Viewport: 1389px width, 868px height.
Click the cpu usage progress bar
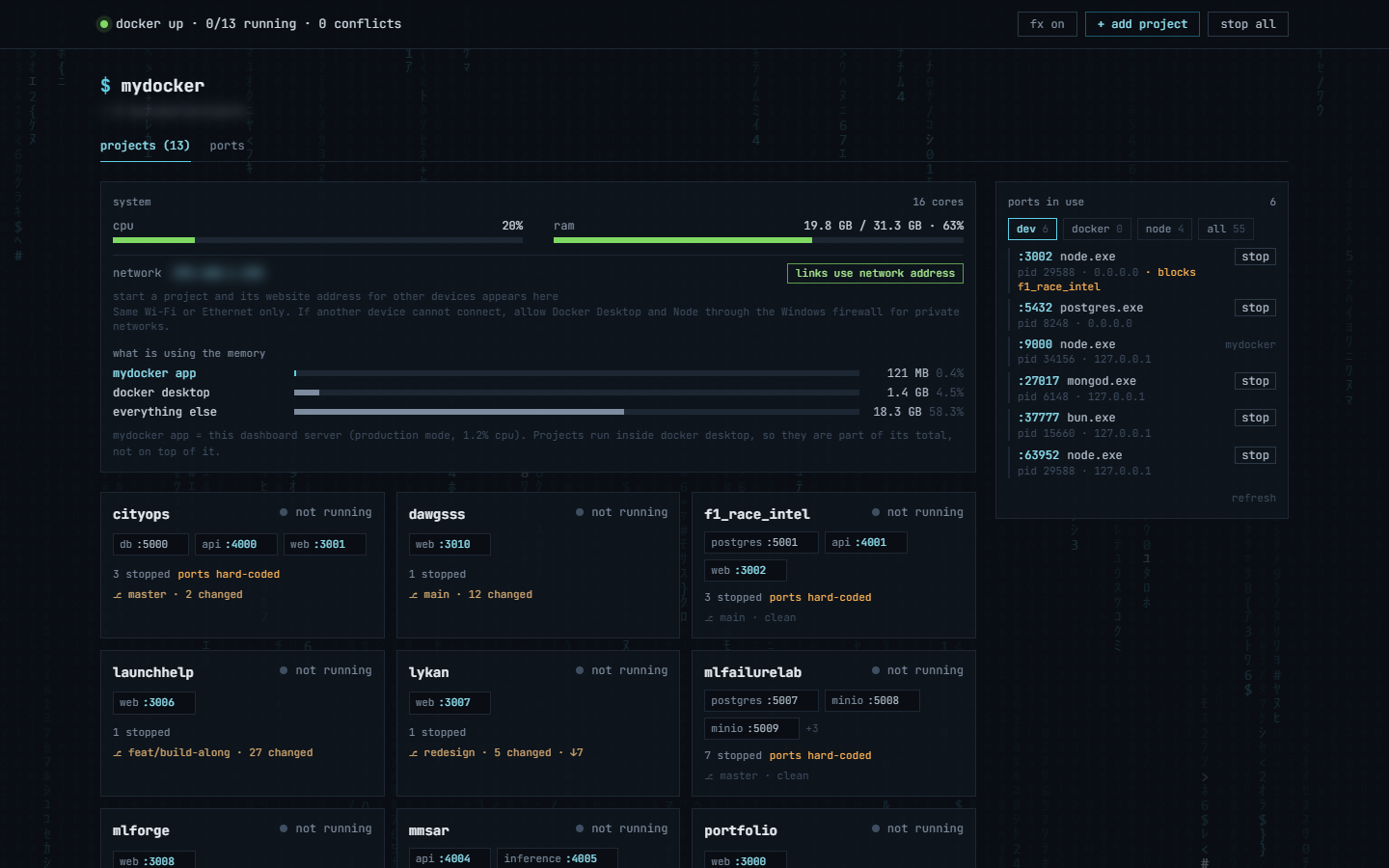point(317,240)
